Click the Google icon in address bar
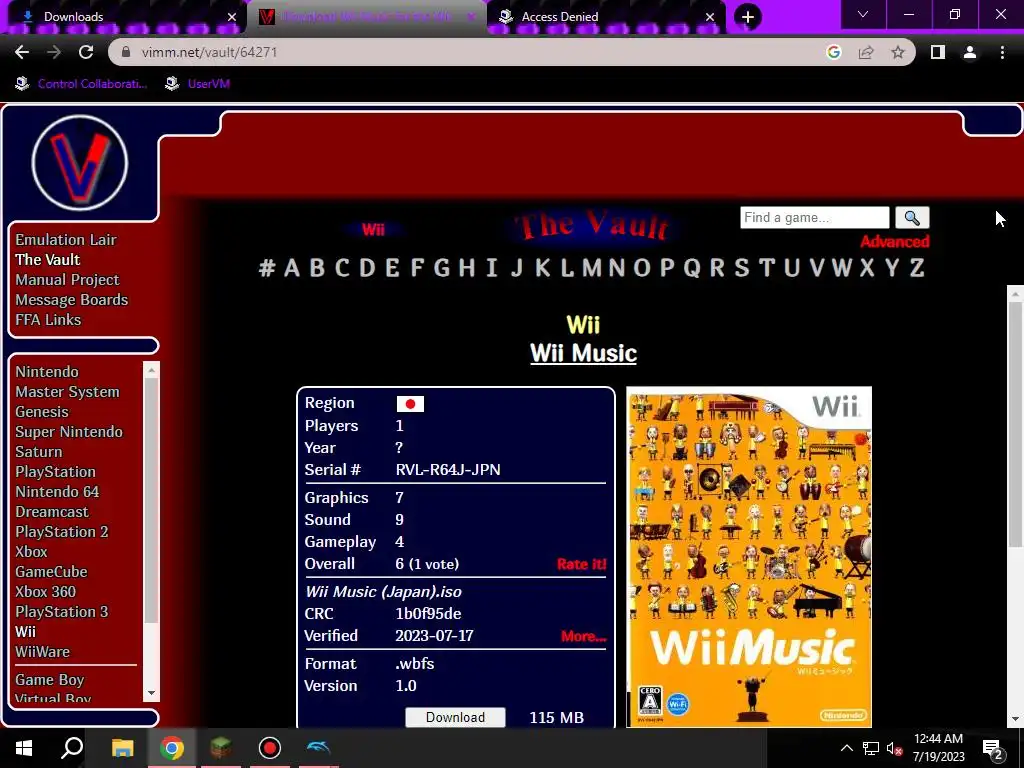1024x768 pixels. [x=833, y=52]
